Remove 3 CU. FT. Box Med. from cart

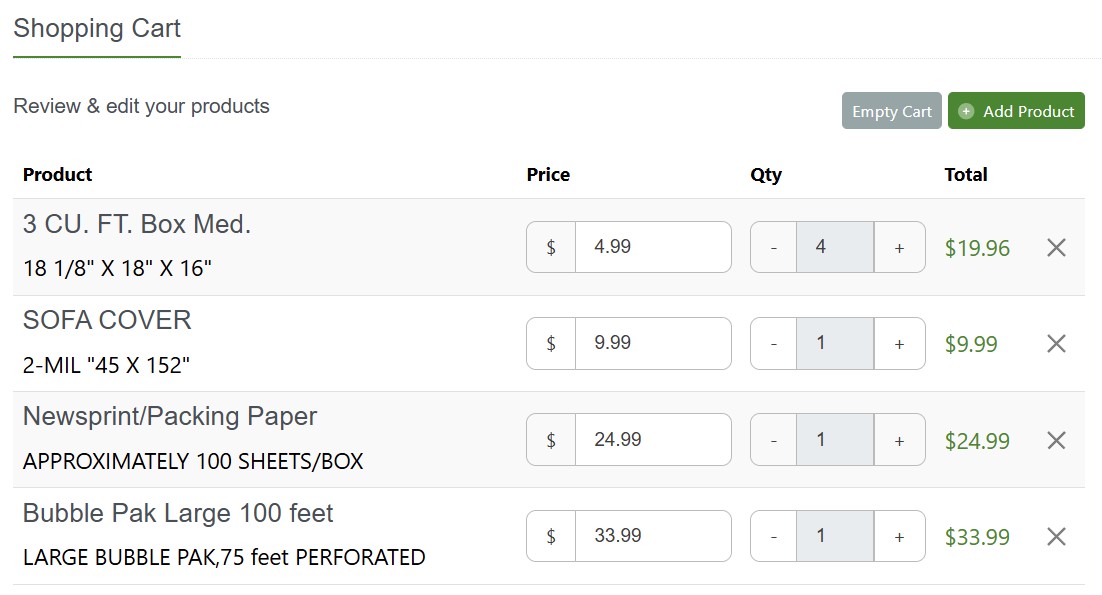(1056, 247)
